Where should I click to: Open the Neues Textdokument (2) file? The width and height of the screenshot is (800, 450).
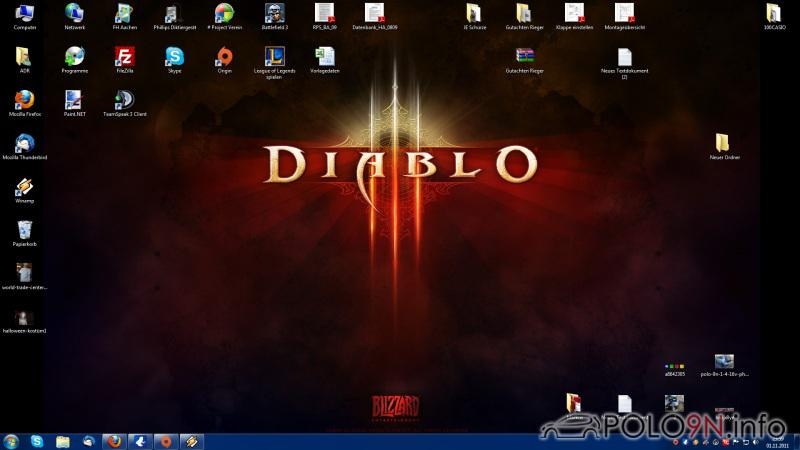[624, 63]
